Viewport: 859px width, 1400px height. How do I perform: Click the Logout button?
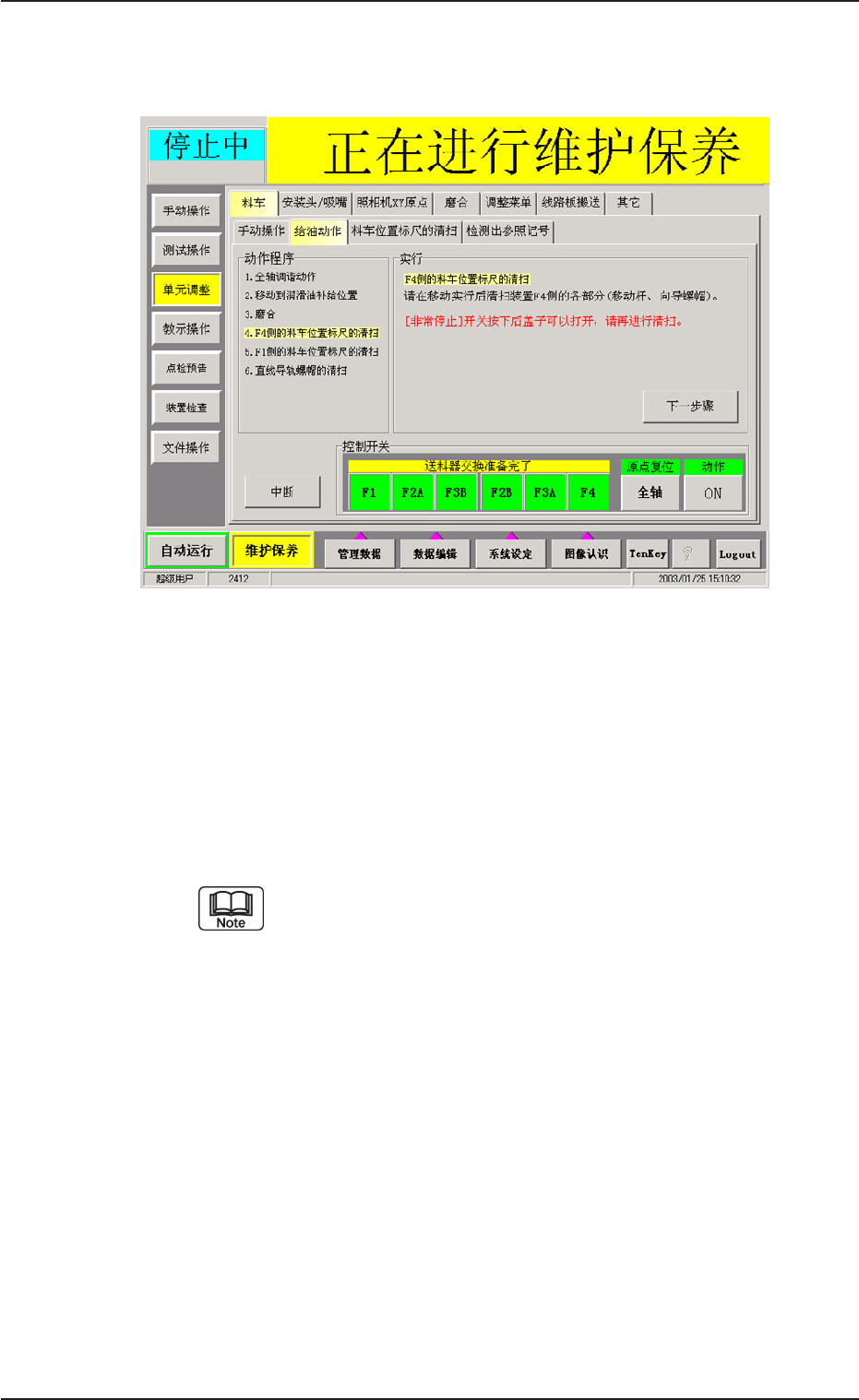(737, 553)
